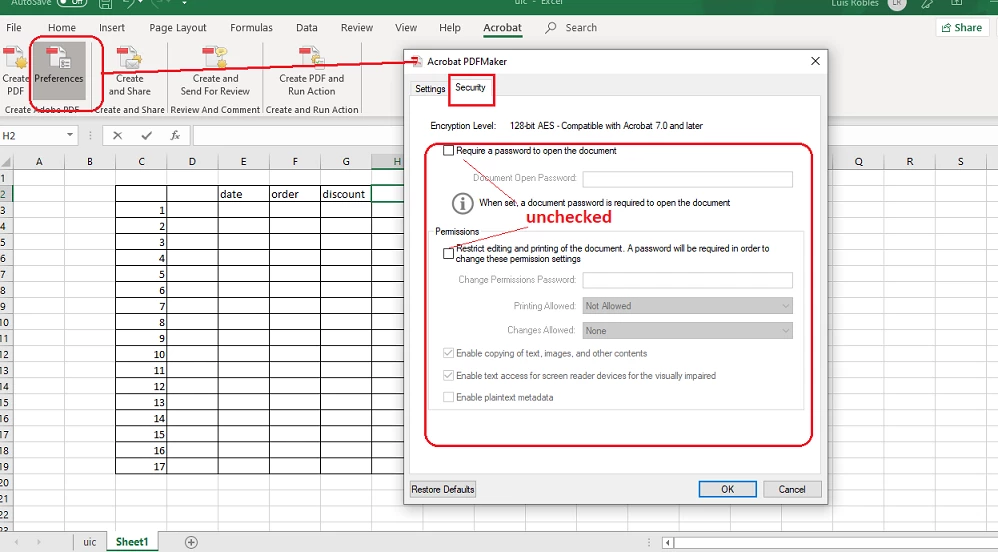
Task: Click the info icon in Security tab
Action: point(463,203)
